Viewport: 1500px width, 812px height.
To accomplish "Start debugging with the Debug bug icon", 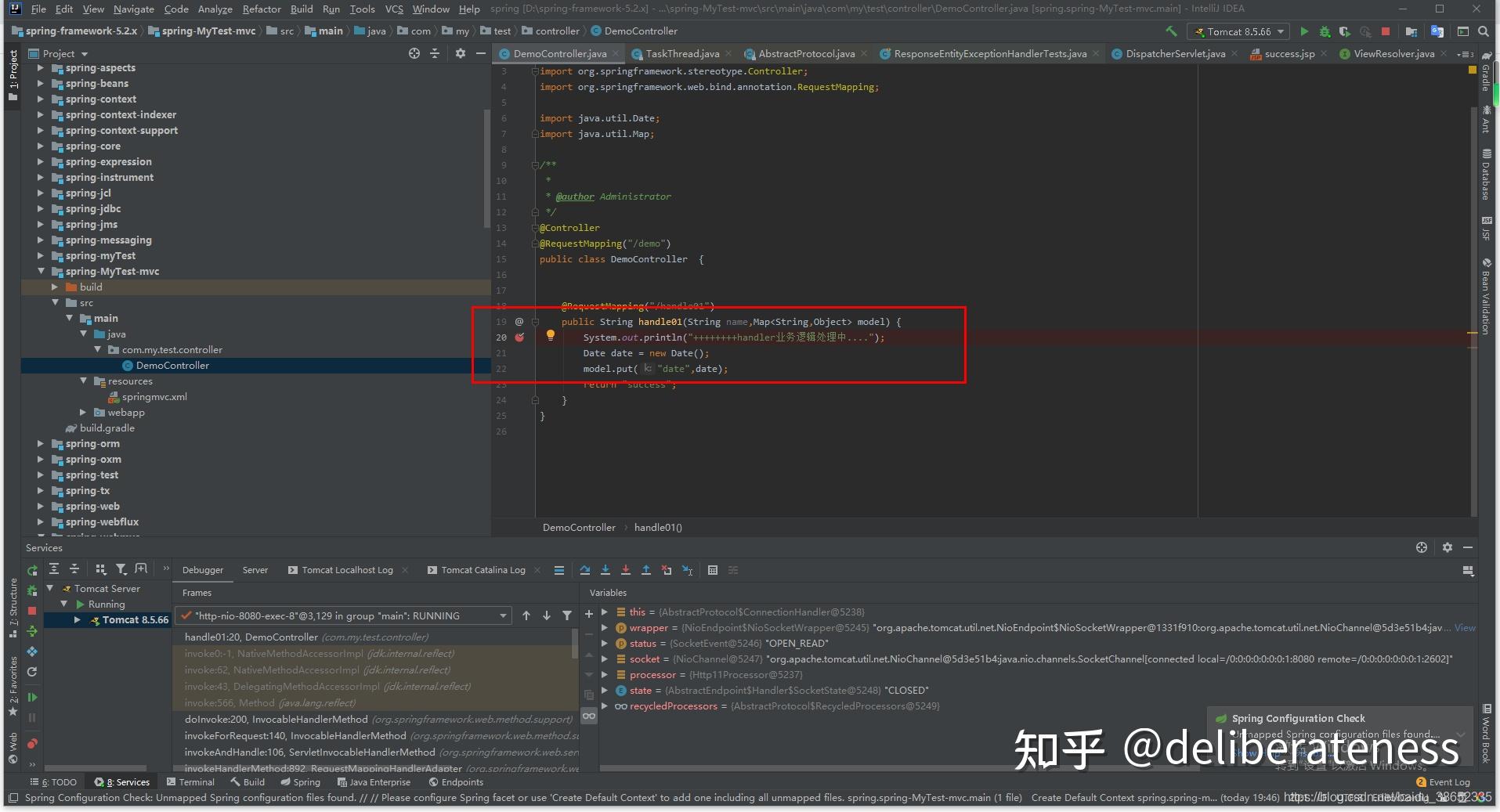I will click(x=1325, y=31).
